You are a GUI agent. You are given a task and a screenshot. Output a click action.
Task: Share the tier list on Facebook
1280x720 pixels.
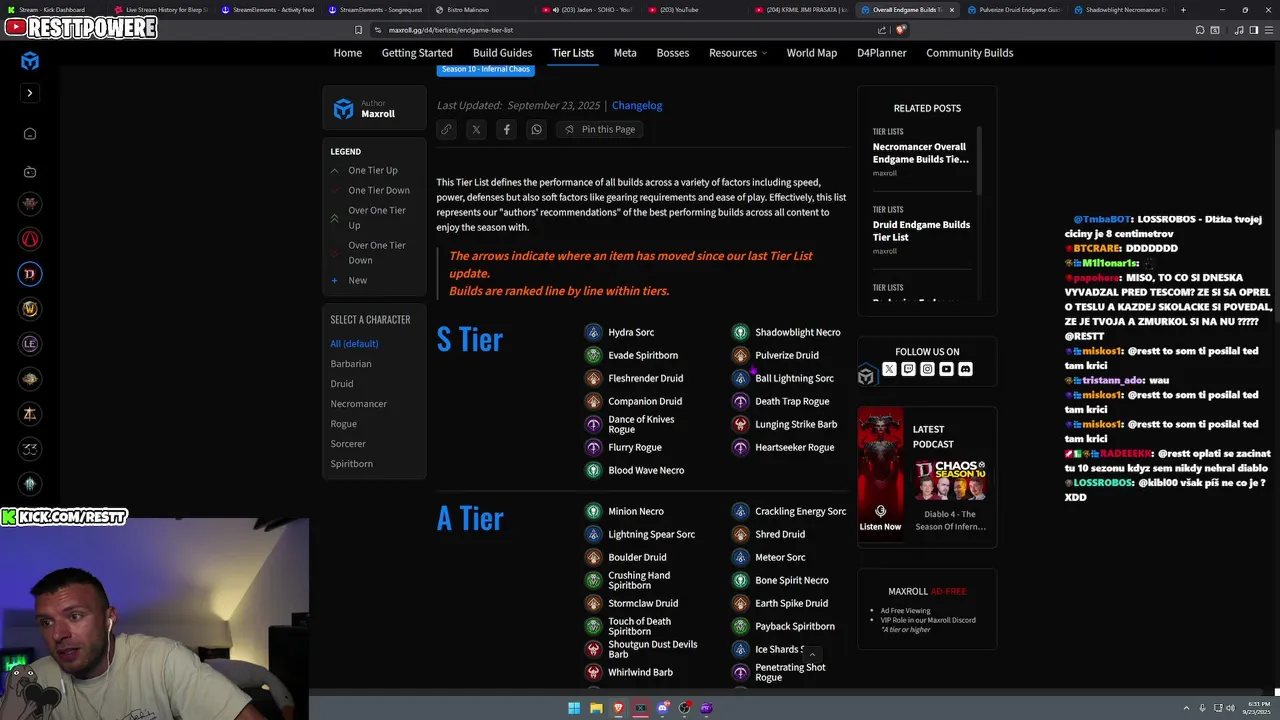(506, 129)
